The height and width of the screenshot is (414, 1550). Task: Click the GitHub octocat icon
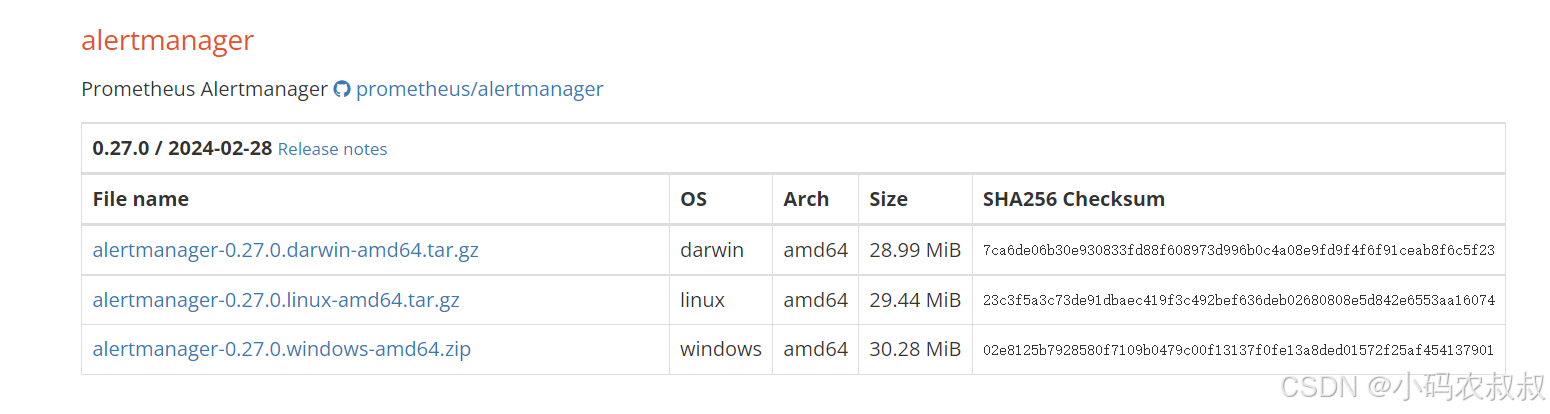pos(342,89)
